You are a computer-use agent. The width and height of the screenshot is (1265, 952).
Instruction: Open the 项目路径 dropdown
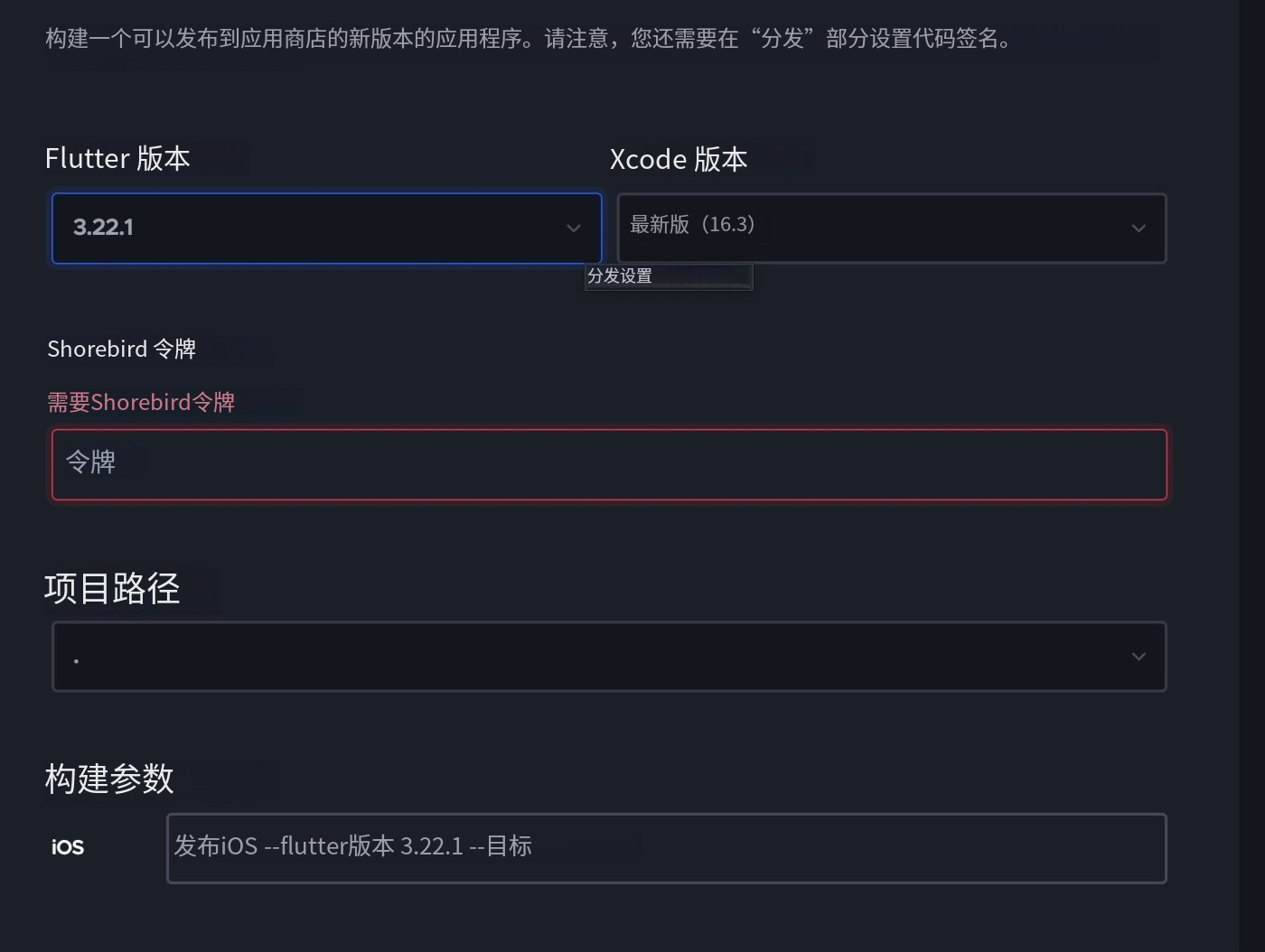[609, 657]
